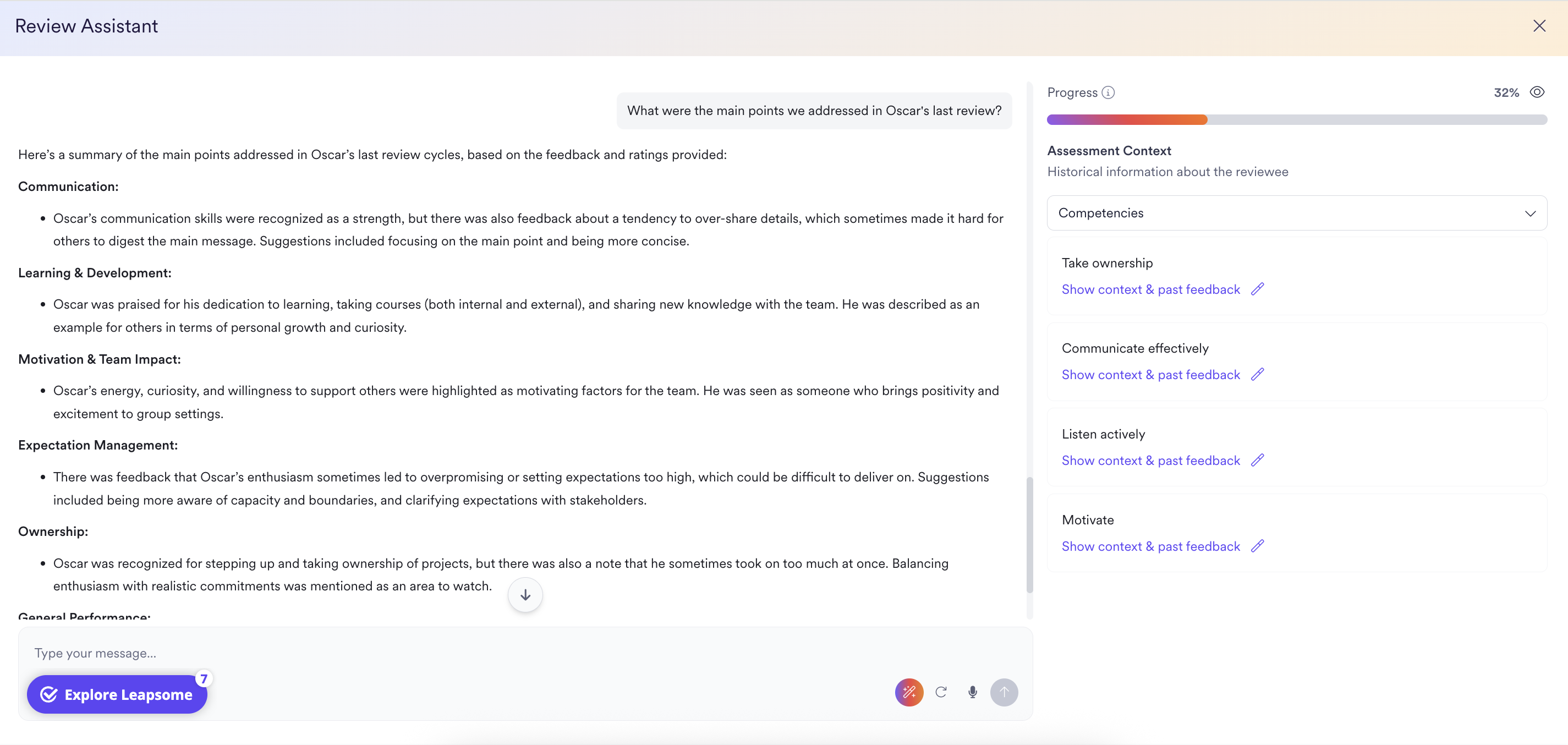This screenshot has width=1568, height=745.
Task: Click the Type your message input field
Action: point(244,653)
